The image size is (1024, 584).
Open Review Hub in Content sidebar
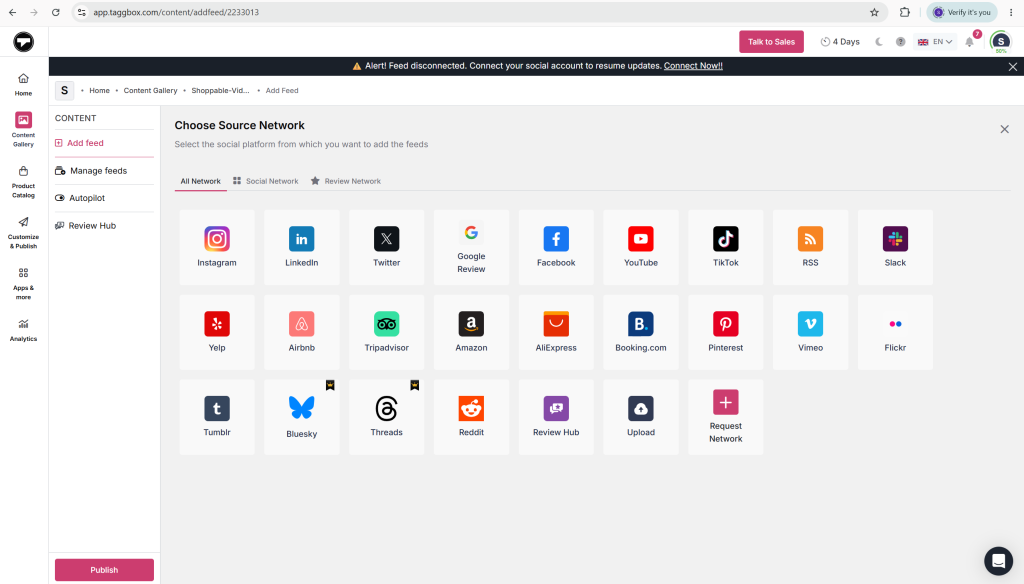point(104,225)
